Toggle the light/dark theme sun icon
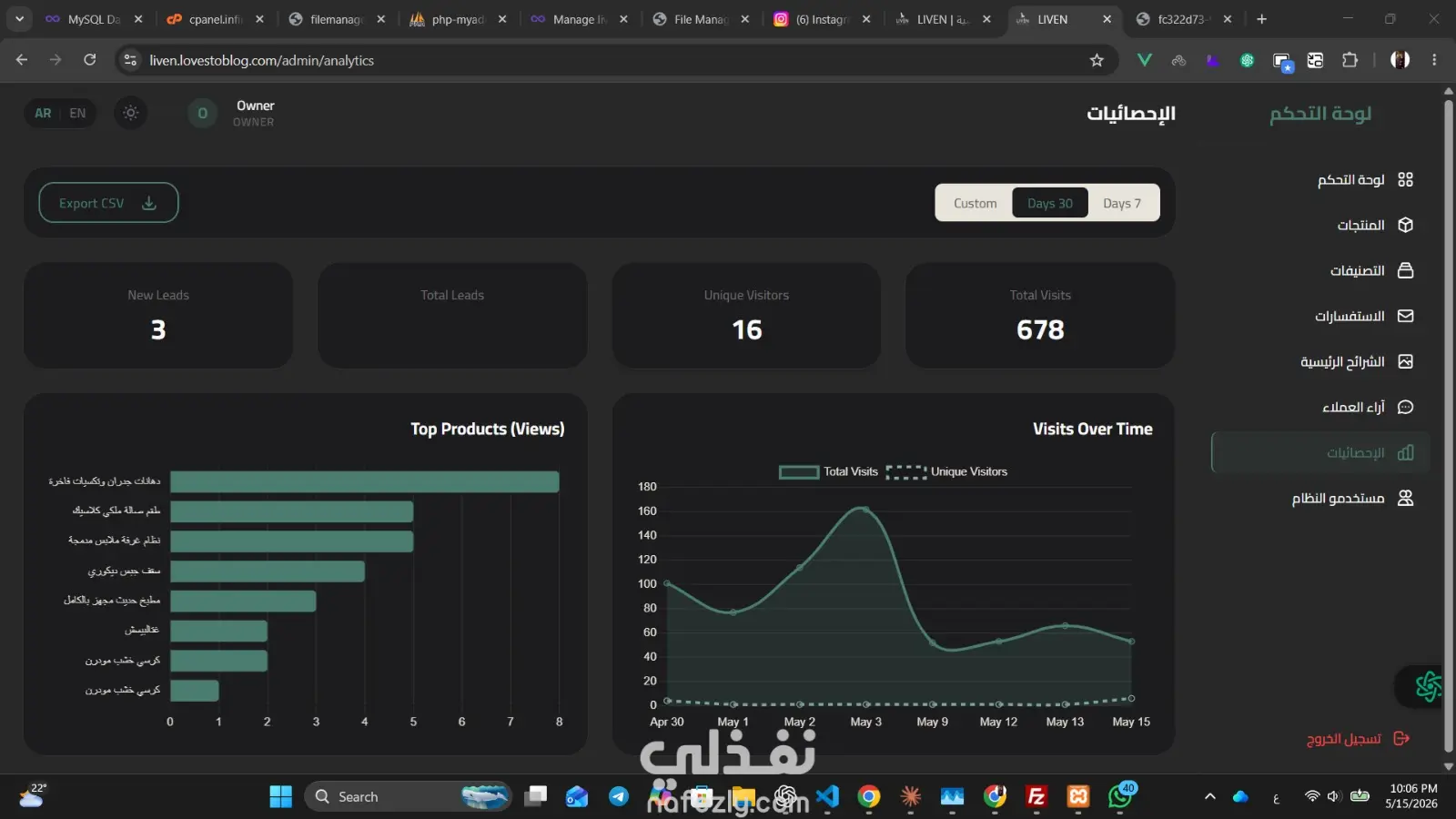The width and height of the screenshot is (1456, 819). point(131,113)
